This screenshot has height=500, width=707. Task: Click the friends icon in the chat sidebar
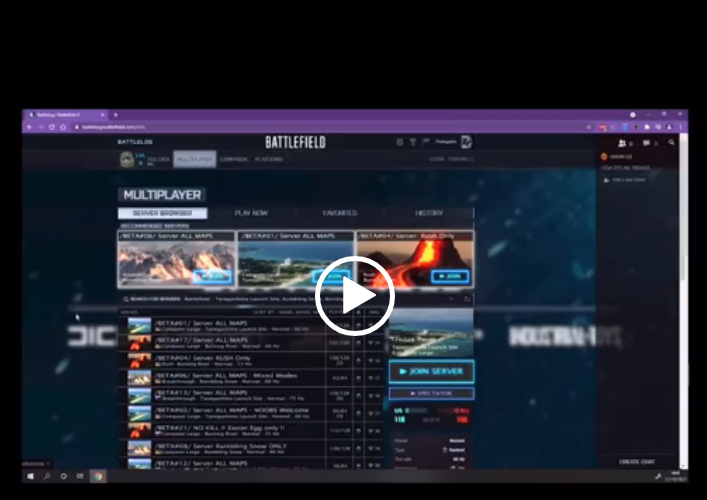623,143
